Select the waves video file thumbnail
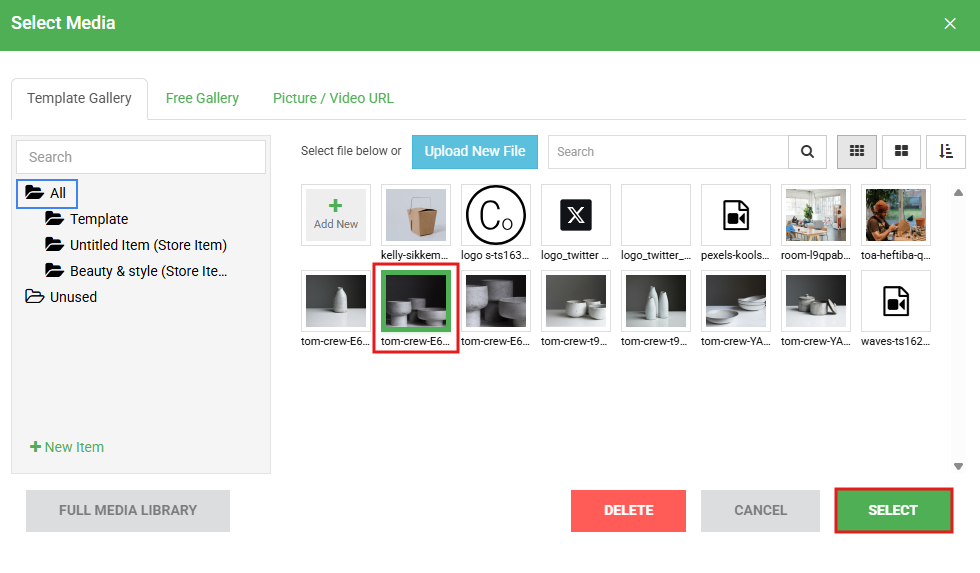The width and height of the screenshot is (980, 573). pos(896,301)
